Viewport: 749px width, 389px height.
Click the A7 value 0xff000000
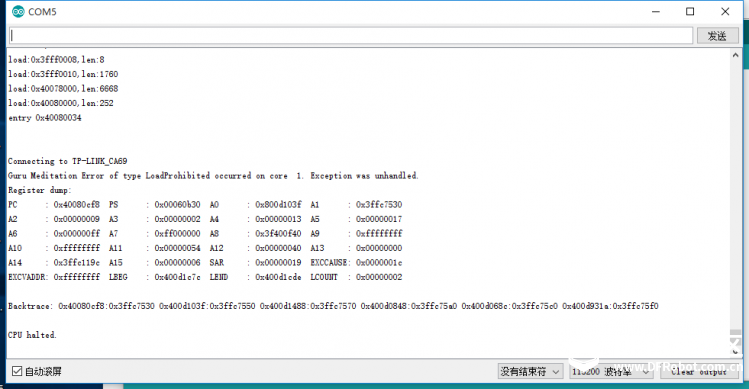point(178,234)
